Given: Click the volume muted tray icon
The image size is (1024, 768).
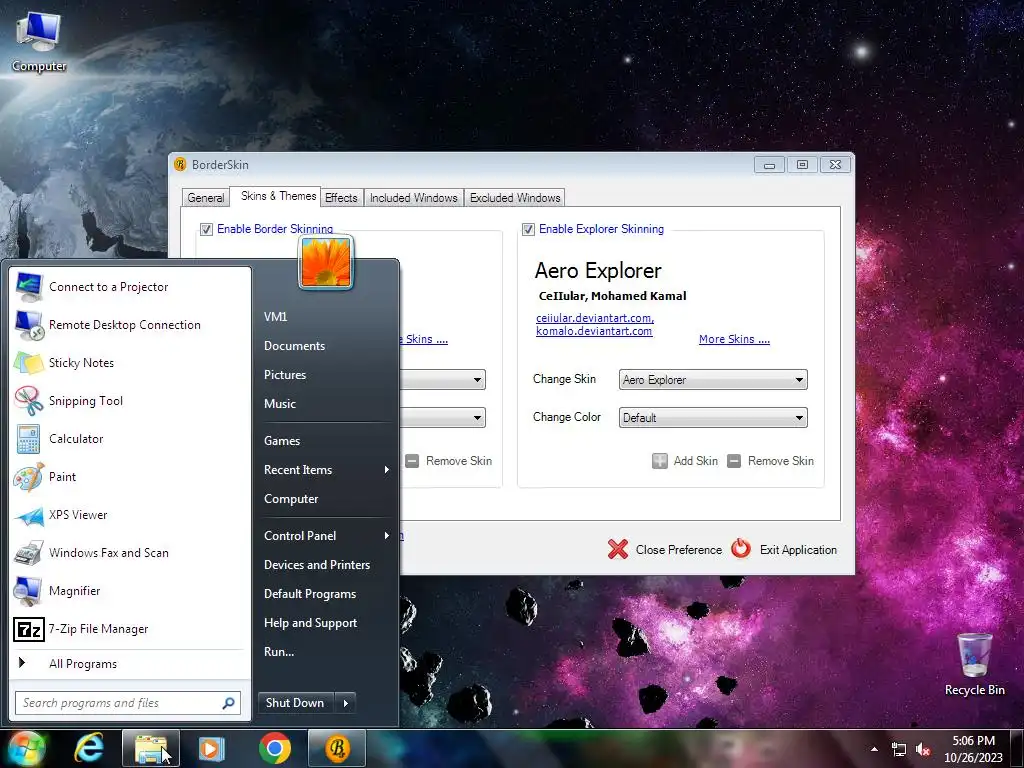Looking at the screenshot, I should tap(923, 750).
